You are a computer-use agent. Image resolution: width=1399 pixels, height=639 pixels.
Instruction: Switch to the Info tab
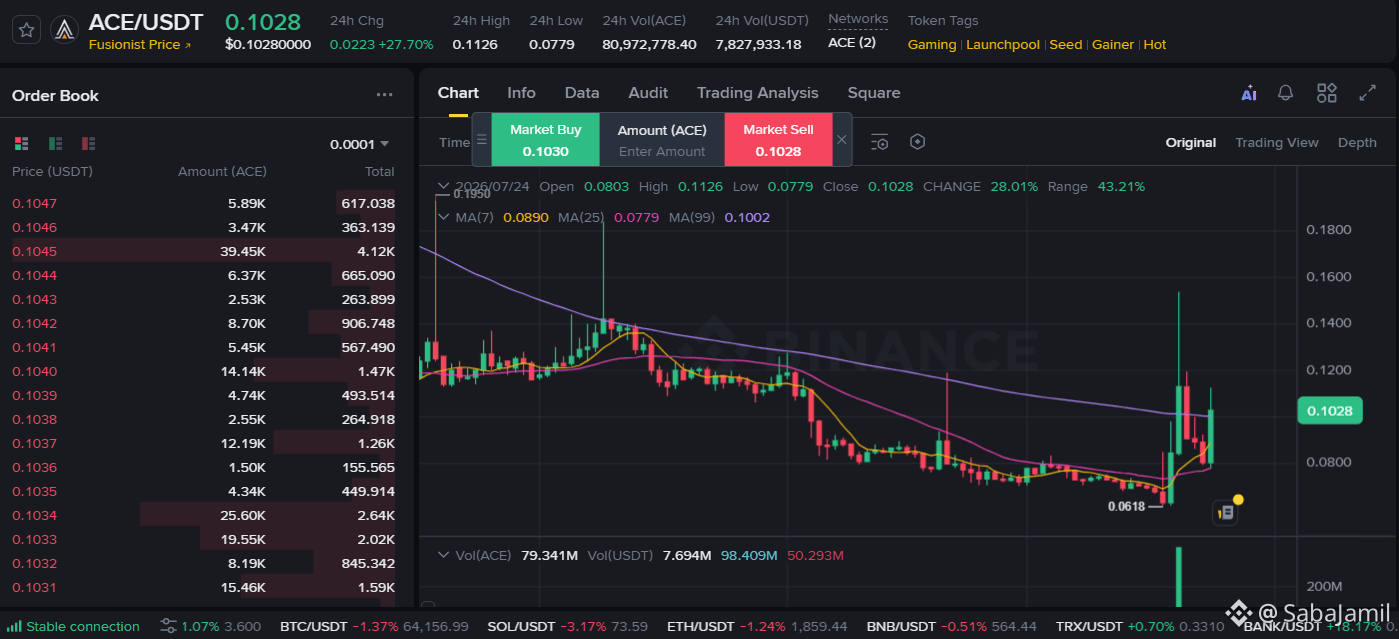point(521,93)
